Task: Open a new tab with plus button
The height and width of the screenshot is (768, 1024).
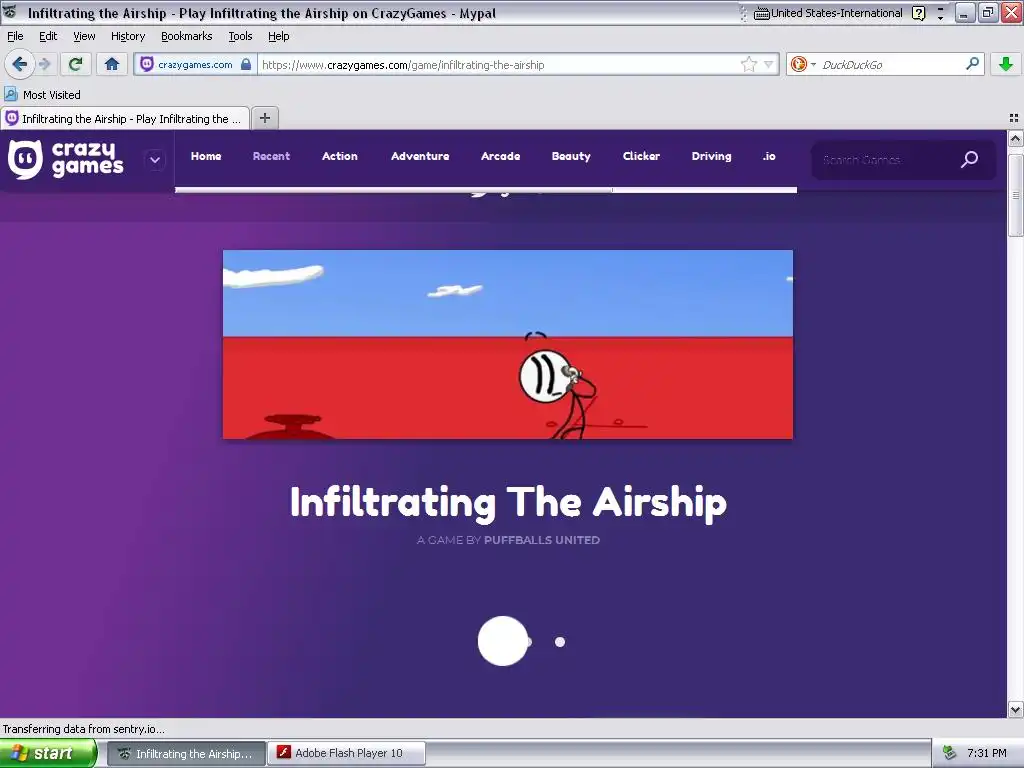Action: pyautogui.click(x=264, y=118)
